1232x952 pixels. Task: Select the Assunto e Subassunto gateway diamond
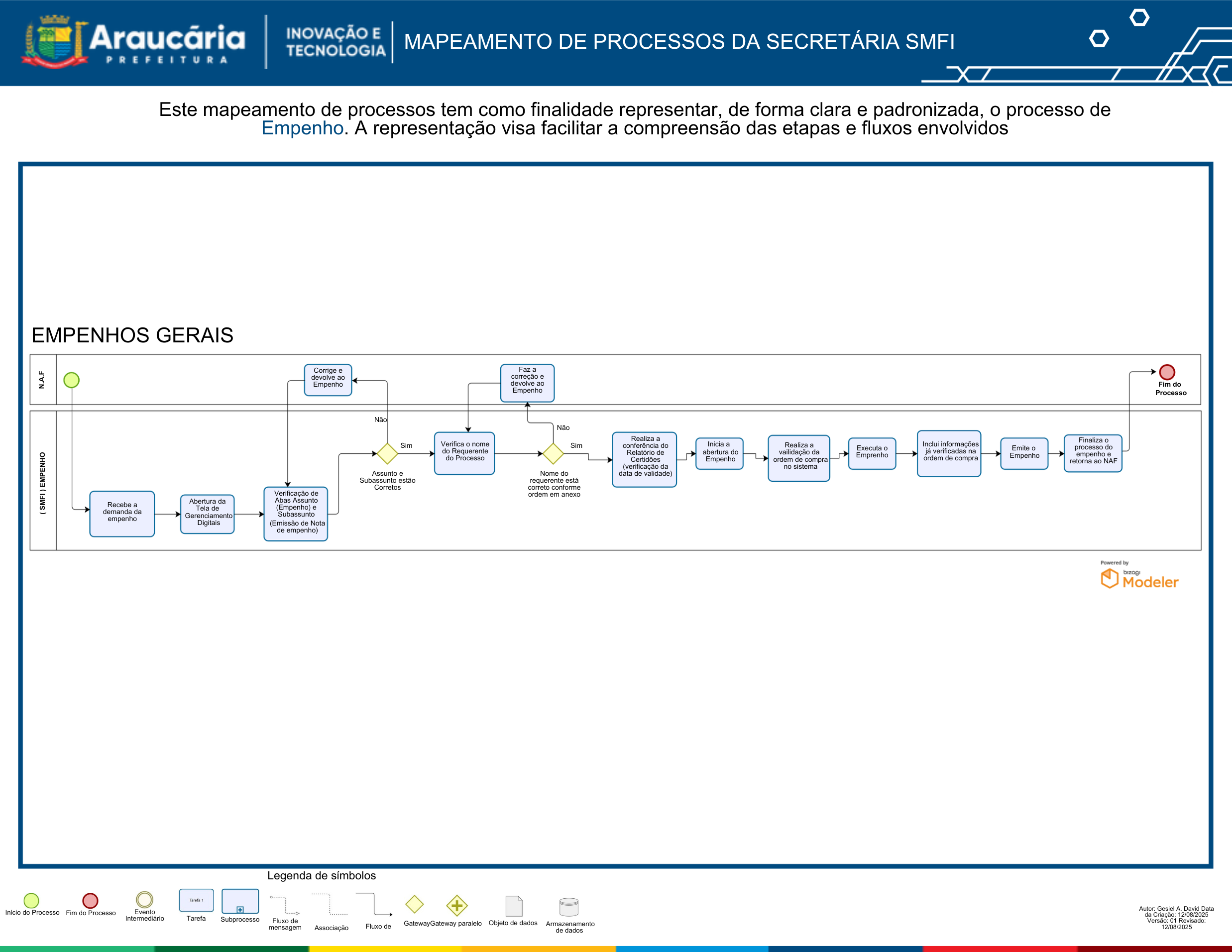(388, 453)
